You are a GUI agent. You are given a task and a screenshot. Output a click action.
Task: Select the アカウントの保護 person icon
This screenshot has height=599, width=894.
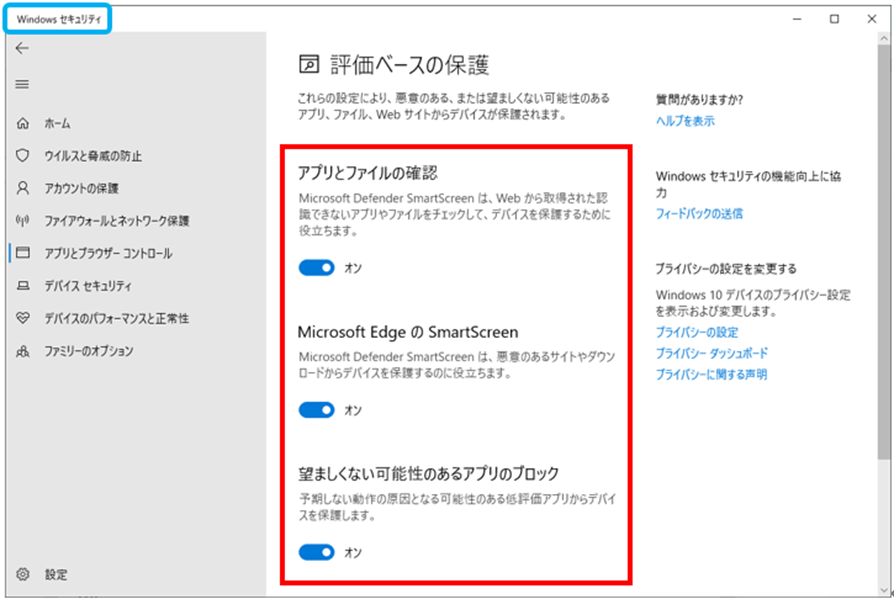[x=22, y=187]
